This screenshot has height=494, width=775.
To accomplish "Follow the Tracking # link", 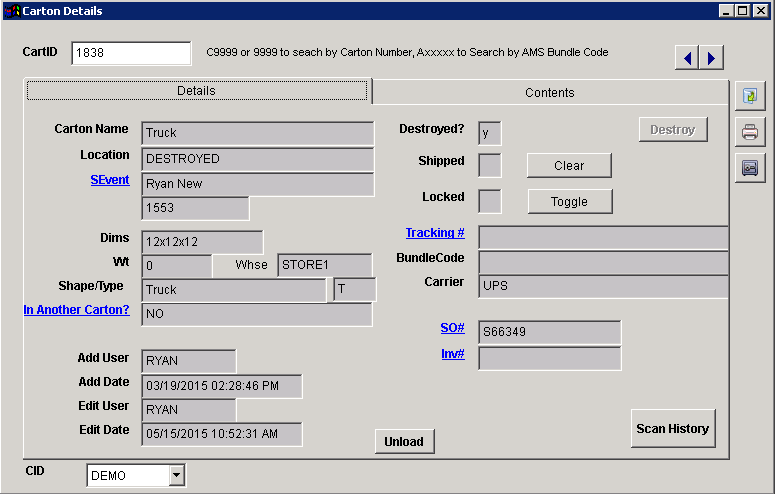I will (x=434, y=233).
